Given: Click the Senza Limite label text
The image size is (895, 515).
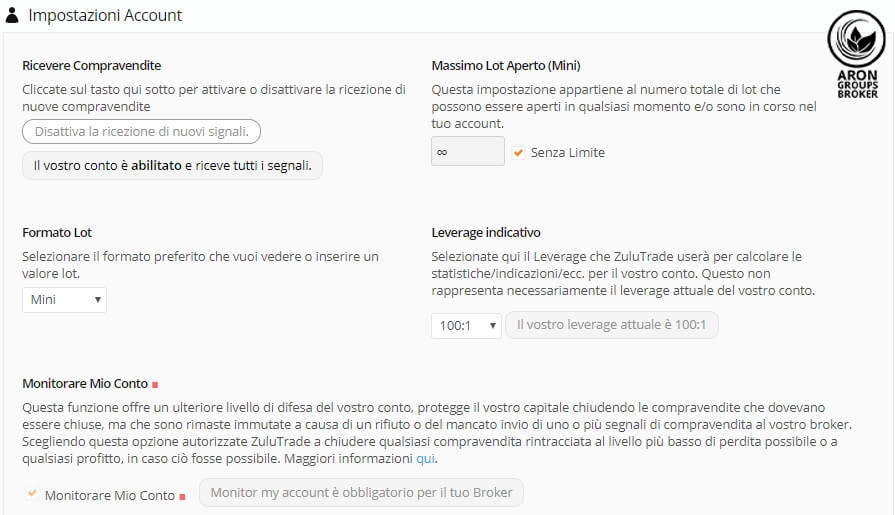Looking at the screenshot, I should coord(567,152).
